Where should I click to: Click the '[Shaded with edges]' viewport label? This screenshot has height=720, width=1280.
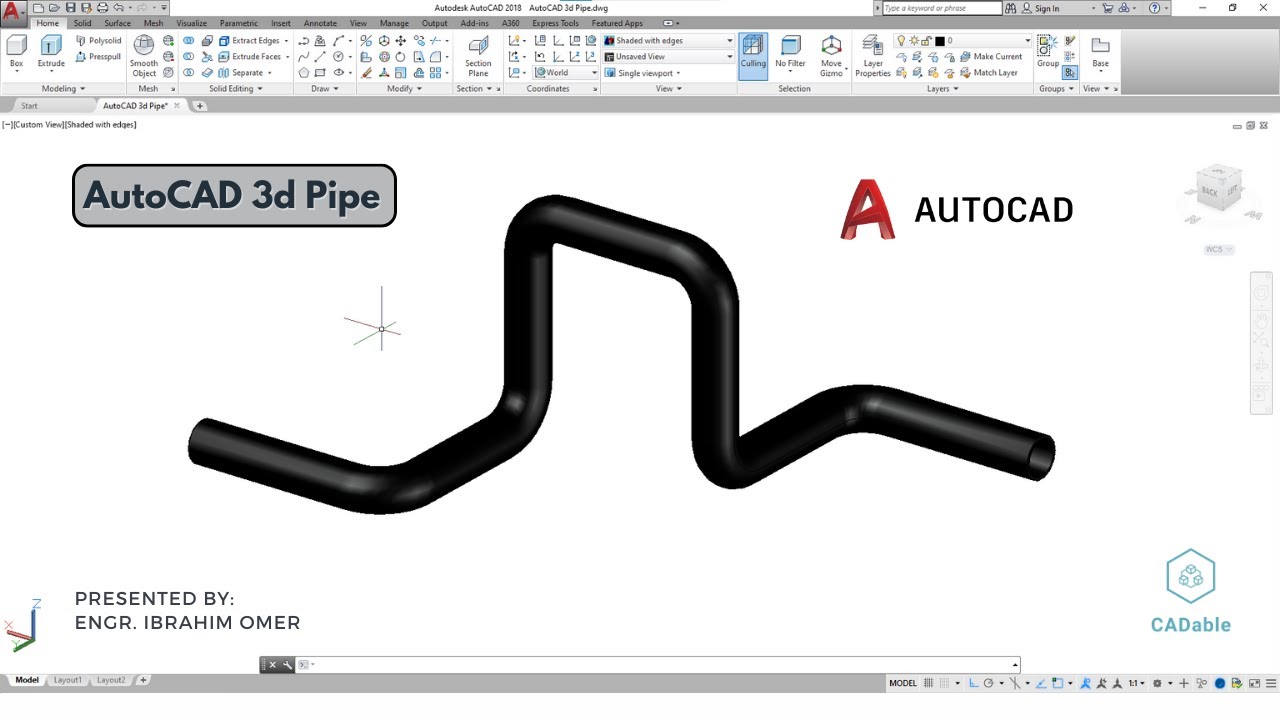pyautogui.click(x=101, y=125)
